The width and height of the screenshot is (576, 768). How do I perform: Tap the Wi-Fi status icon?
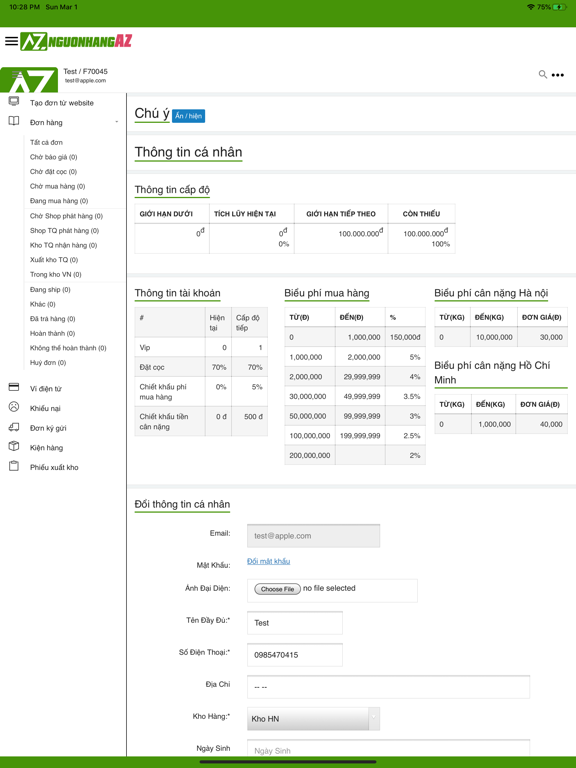coord(531,7)
